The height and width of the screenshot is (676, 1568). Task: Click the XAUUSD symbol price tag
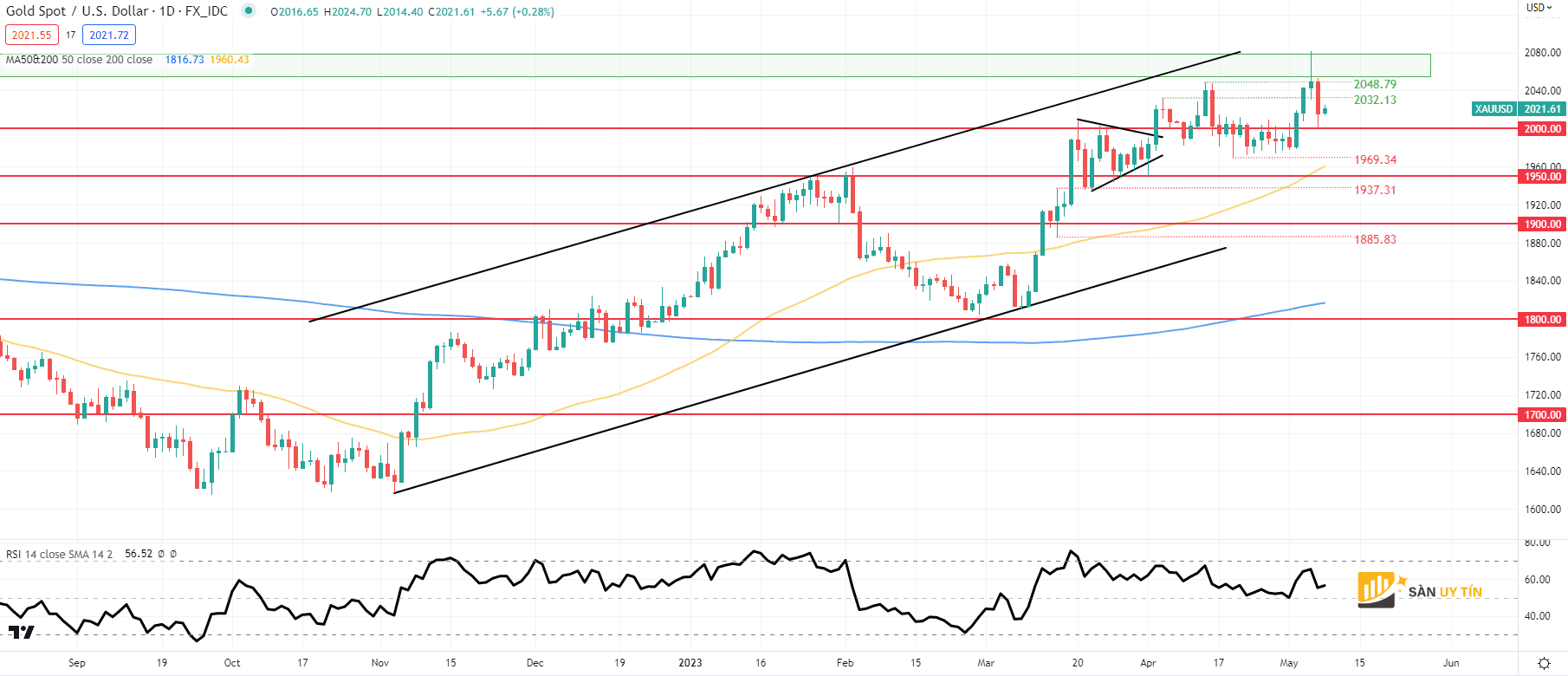pyautogui.click(x=1494, y=109)
